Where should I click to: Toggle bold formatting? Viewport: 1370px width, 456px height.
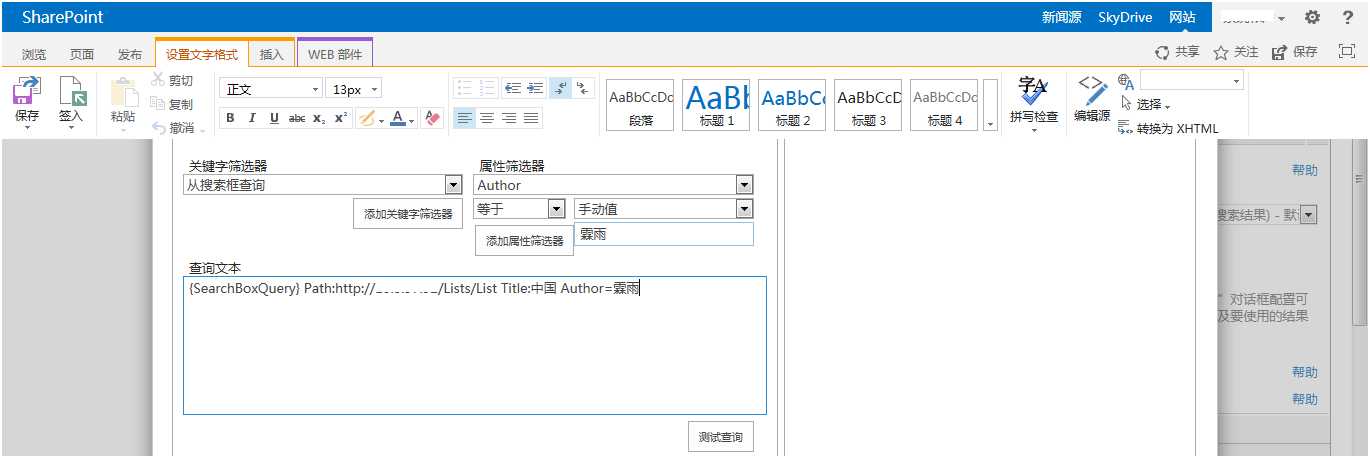point(230,118)
